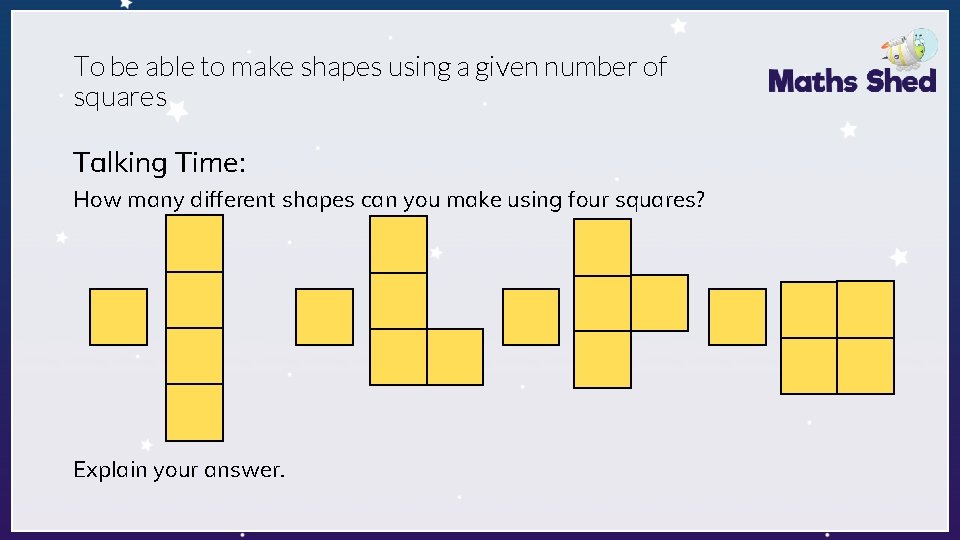The width and height of the screenshot is (960, 540).
Task: Click the top square of the T-shape
Action: [602, 247]
